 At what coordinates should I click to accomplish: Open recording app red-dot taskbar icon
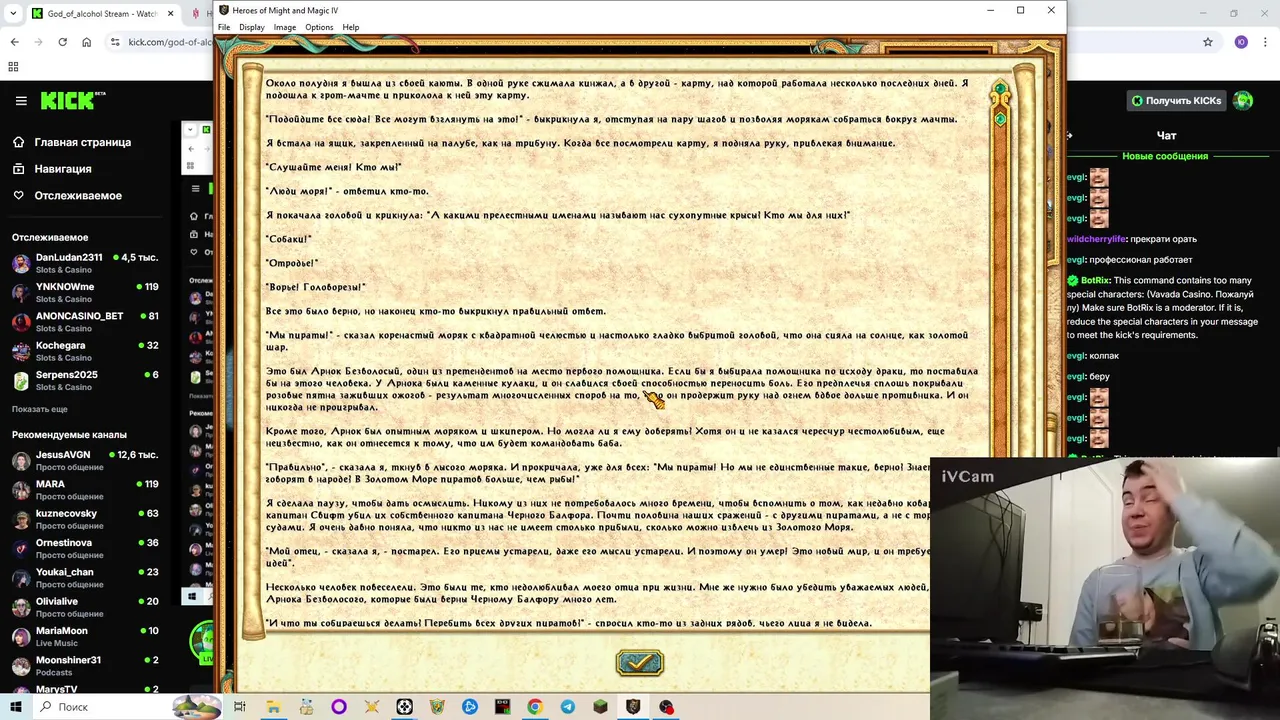tap(666, 707)
